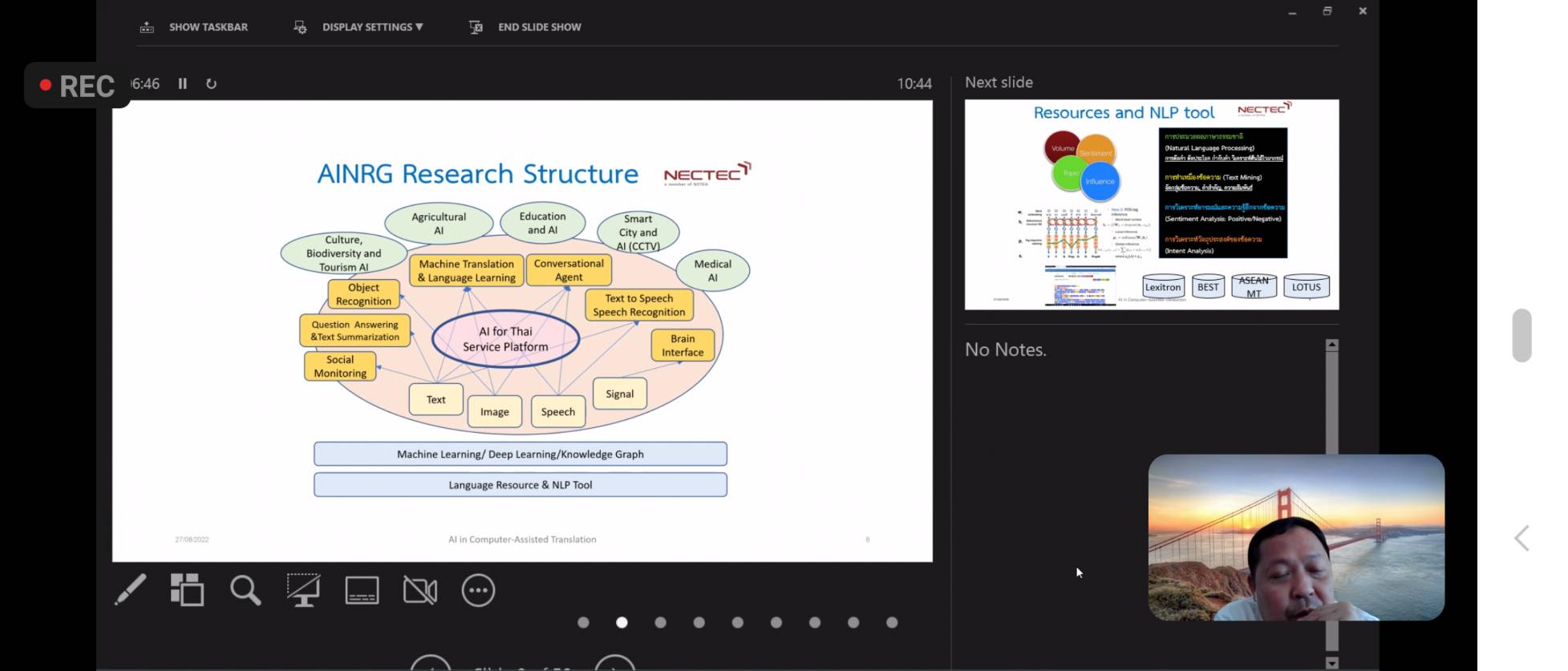Click the elapsed timer 6:46
This screenshot has height=671, width=1568.
(x=145, y=83)
